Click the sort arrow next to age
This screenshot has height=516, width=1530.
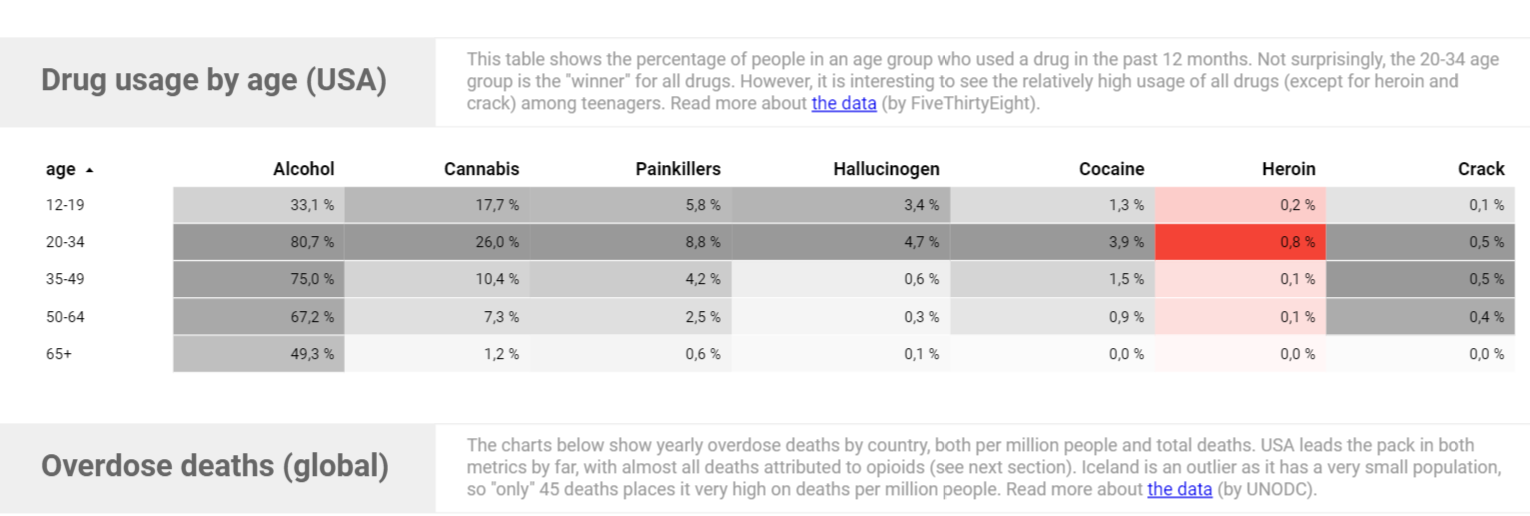click(90, 170)
